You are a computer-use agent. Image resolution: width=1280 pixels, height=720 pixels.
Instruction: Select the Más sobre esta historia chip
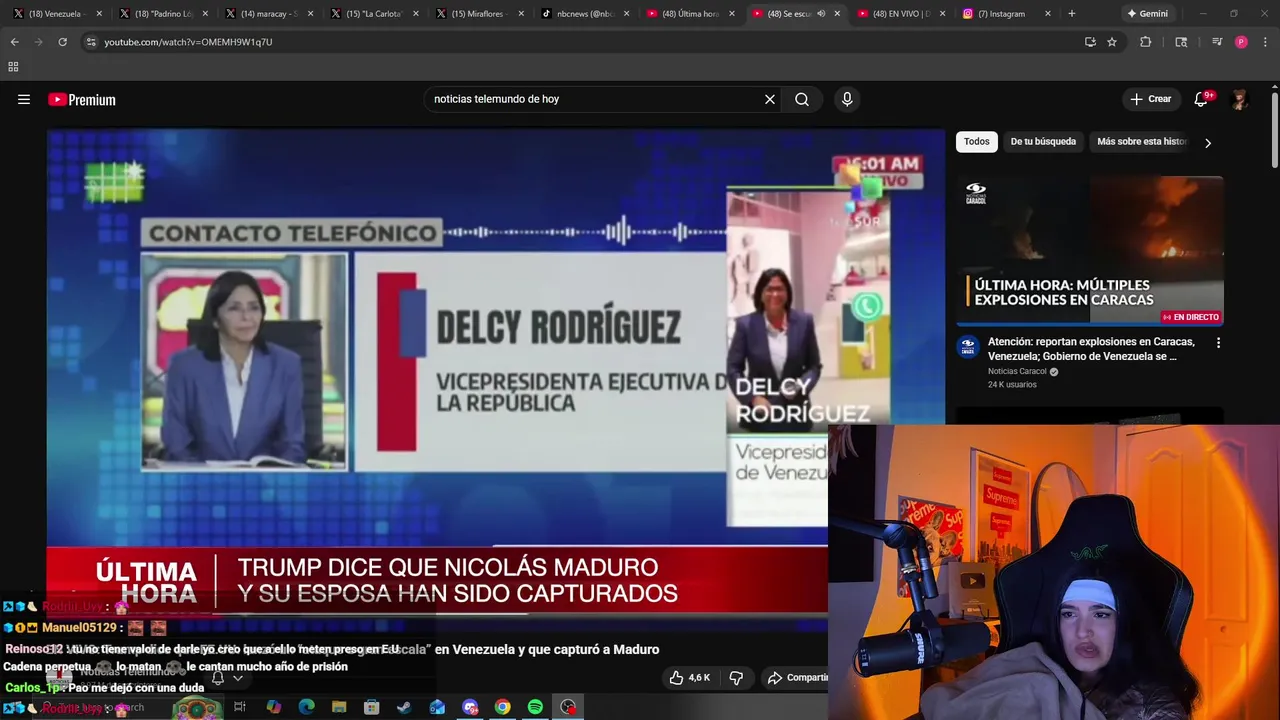[1142, 141]
